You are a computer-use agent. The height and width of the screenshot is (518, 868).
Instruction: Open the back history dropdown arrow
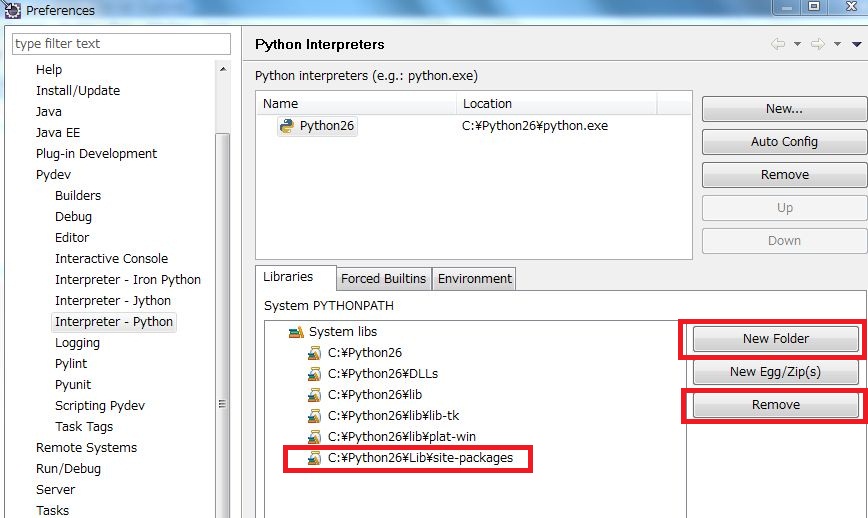[x=797, y=44]
